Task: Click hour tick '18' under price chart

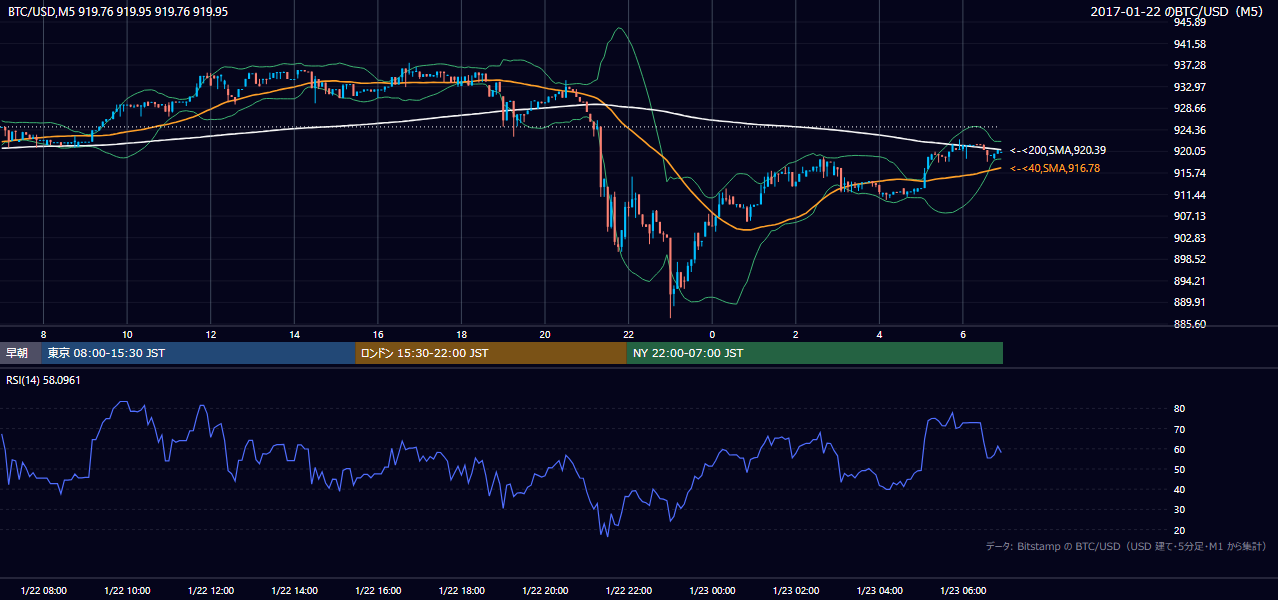Action: [461, 334]
